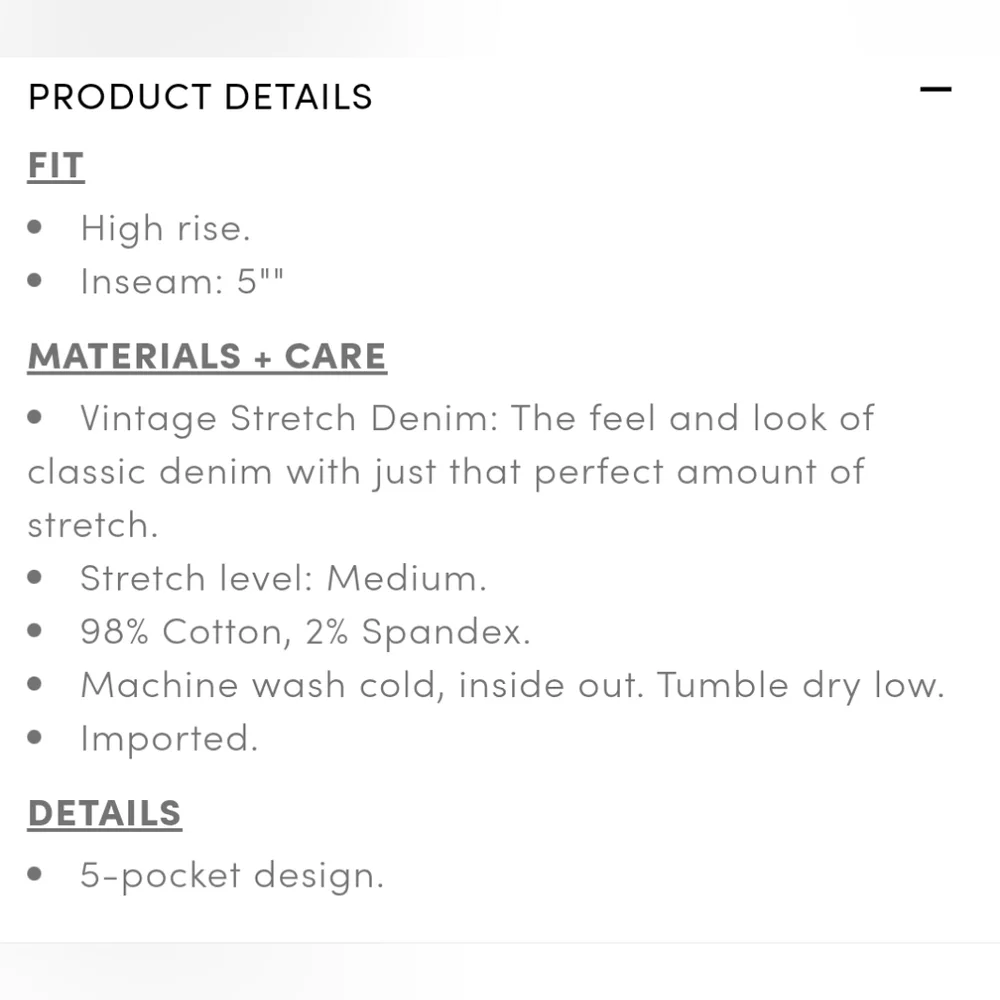1000x1000 pixels.
Task: Click the bullet beside 'Stretch level: Medium.'
Action: (x=36, y=577)
